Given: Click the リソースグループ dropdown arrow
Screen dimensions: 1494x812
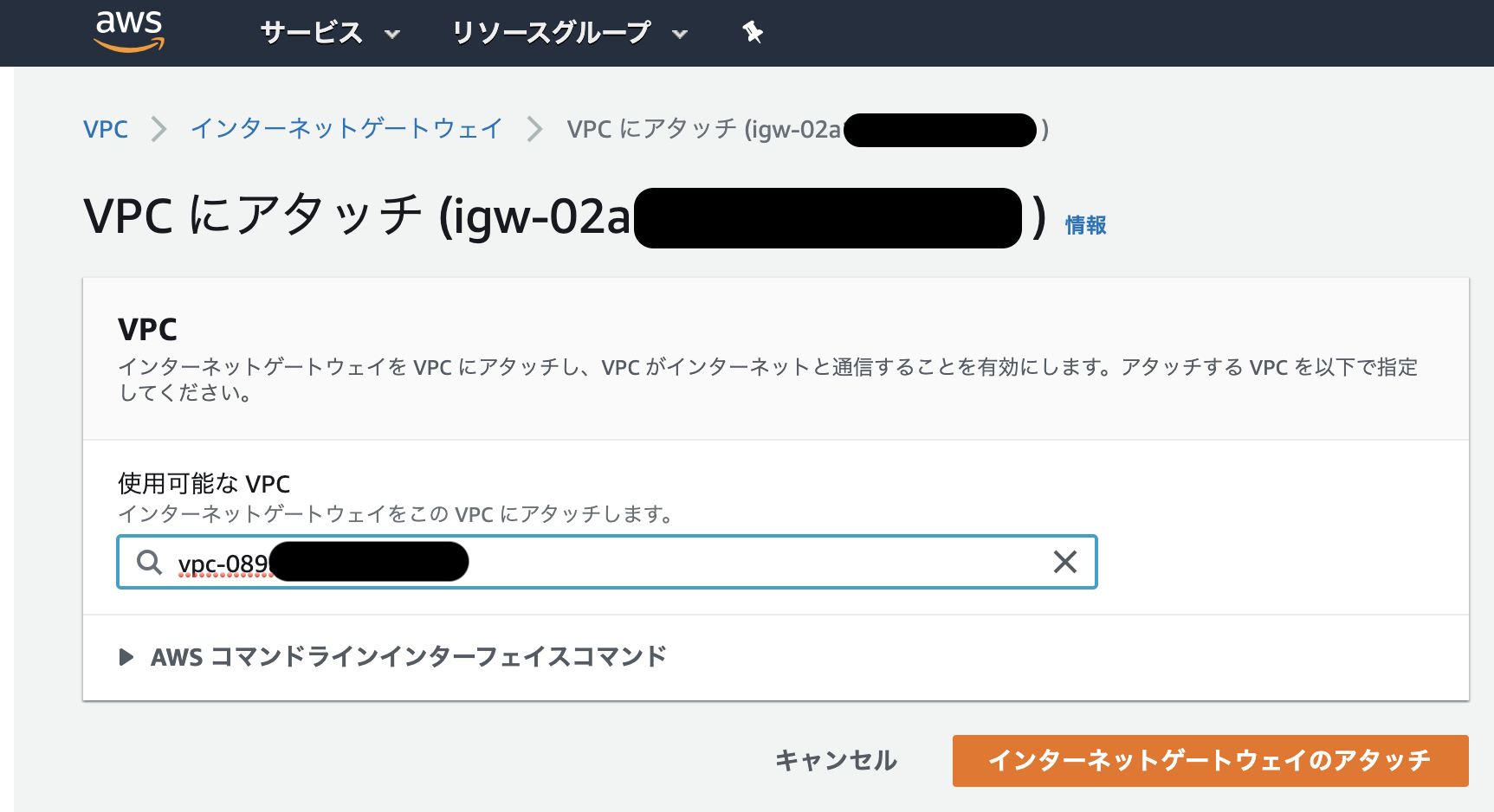Looking at the screenshot, I should [680, 35].
